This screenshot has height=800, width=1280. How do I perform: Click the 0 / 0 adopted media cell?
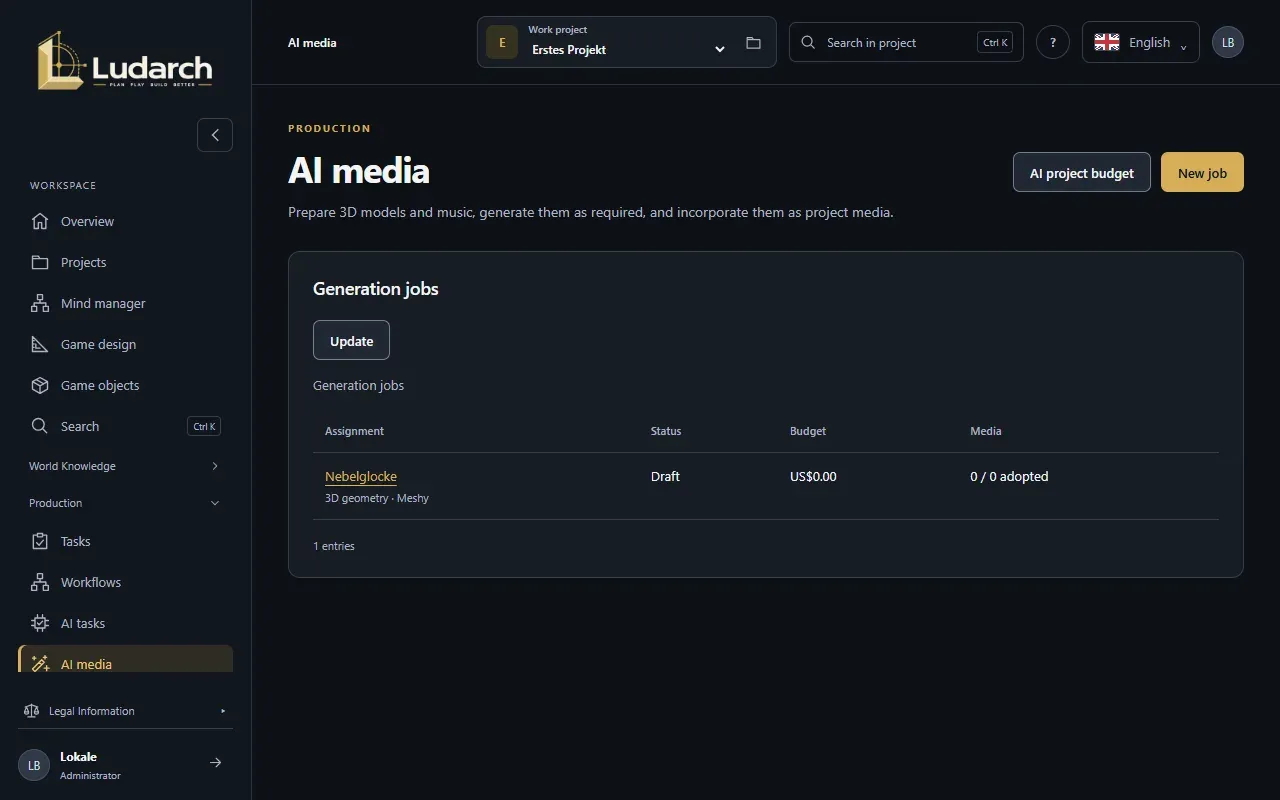(1009, 476)
